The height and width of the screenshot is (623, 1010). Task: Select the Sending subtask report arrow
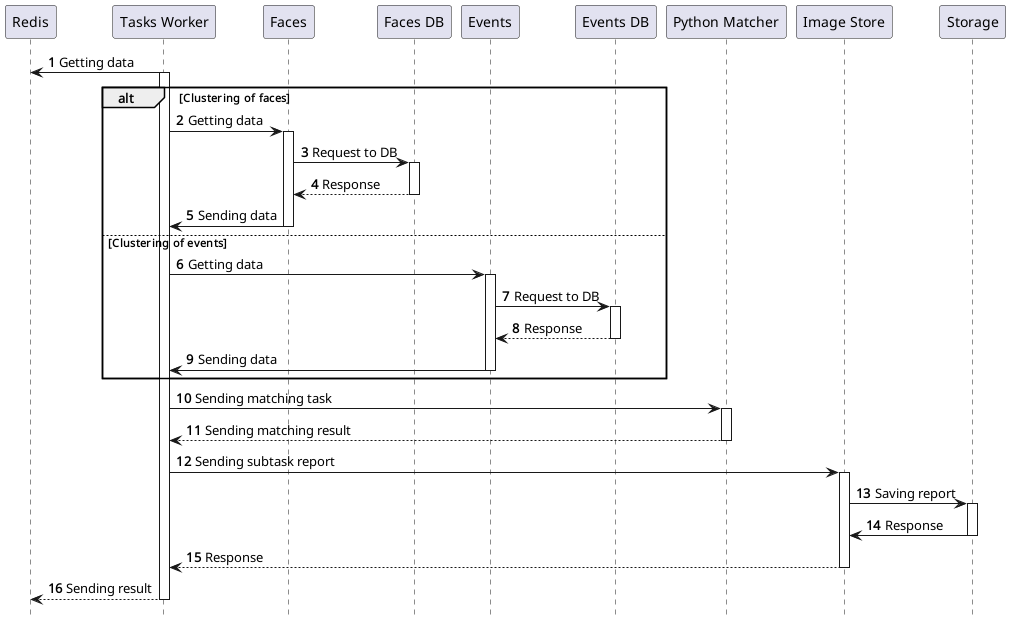[500, 469]
